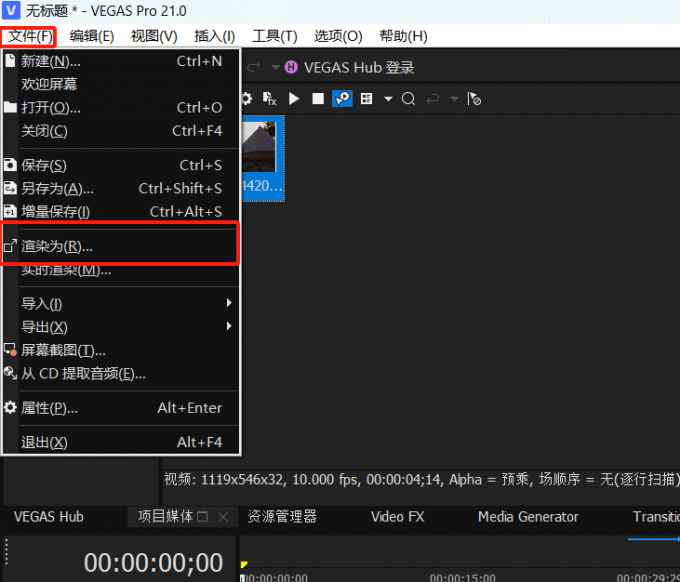The image size is (680, 582).
Task: Toggle the Auto Preview button
Action: point(342,98)
